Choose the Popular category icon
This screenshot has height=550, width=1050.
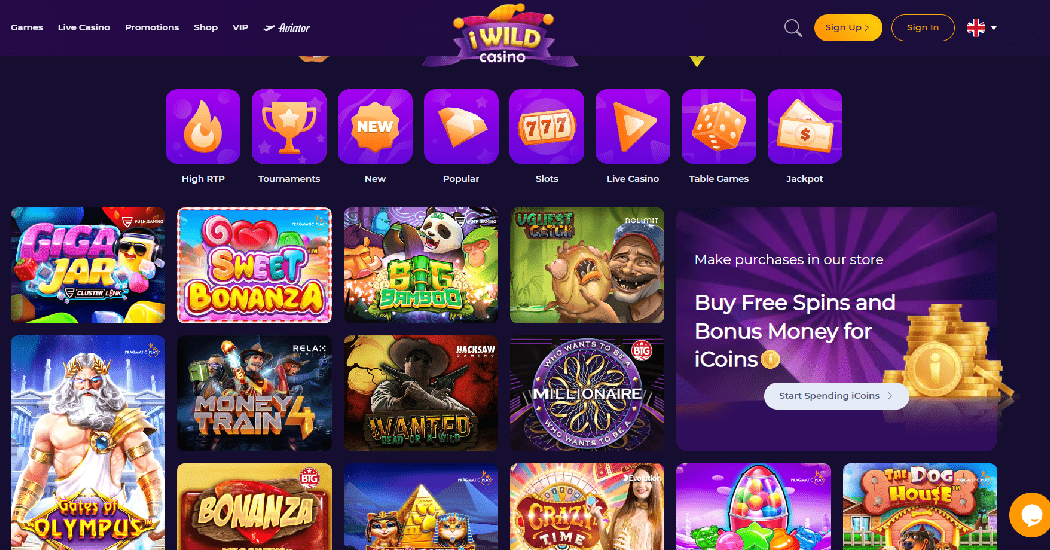[461, 127]
